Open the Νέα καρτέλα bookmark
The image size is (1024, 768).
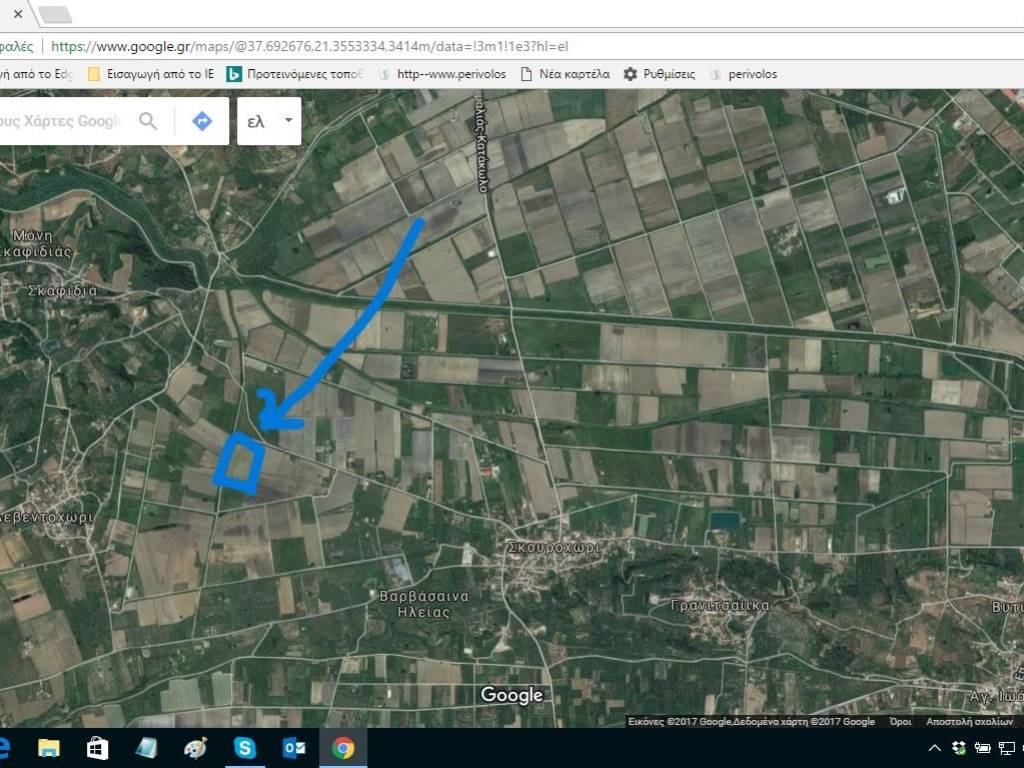coord(565,74)
